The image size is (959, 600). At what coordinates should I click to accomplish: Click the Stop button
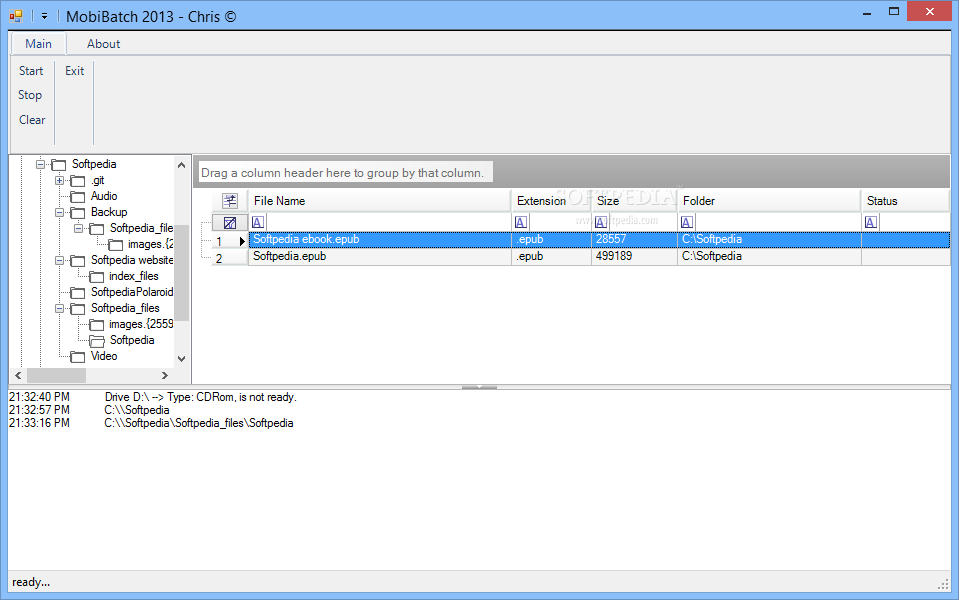(x=30, y=95)
